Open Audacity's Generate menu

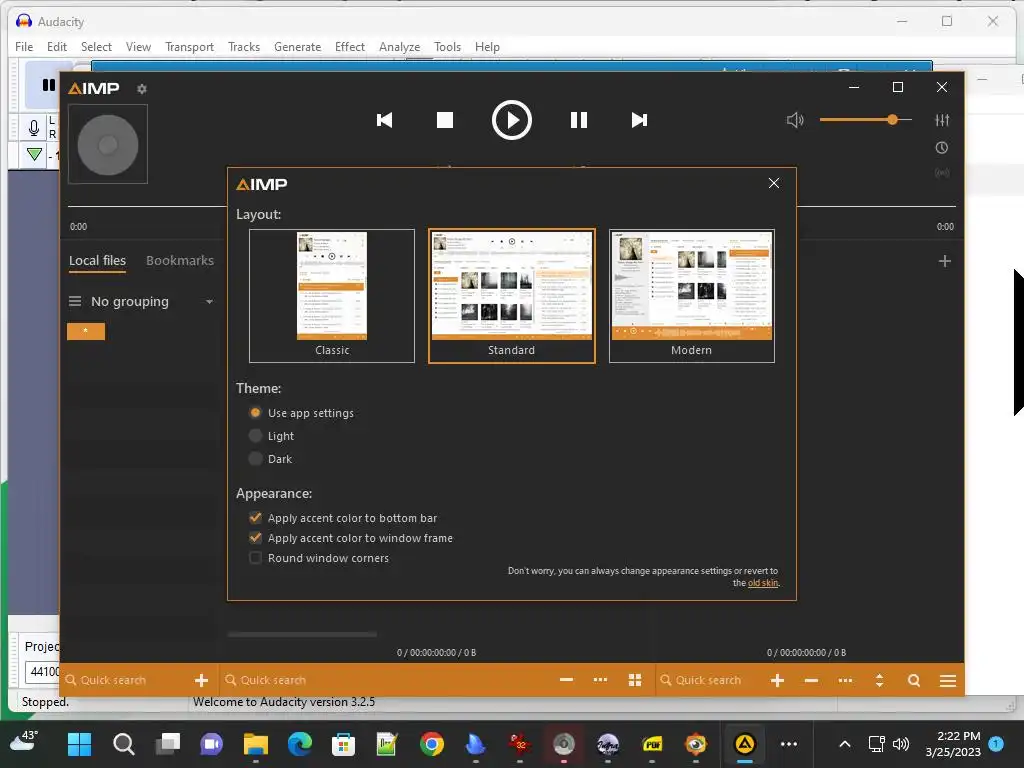[x=297, y=47]
